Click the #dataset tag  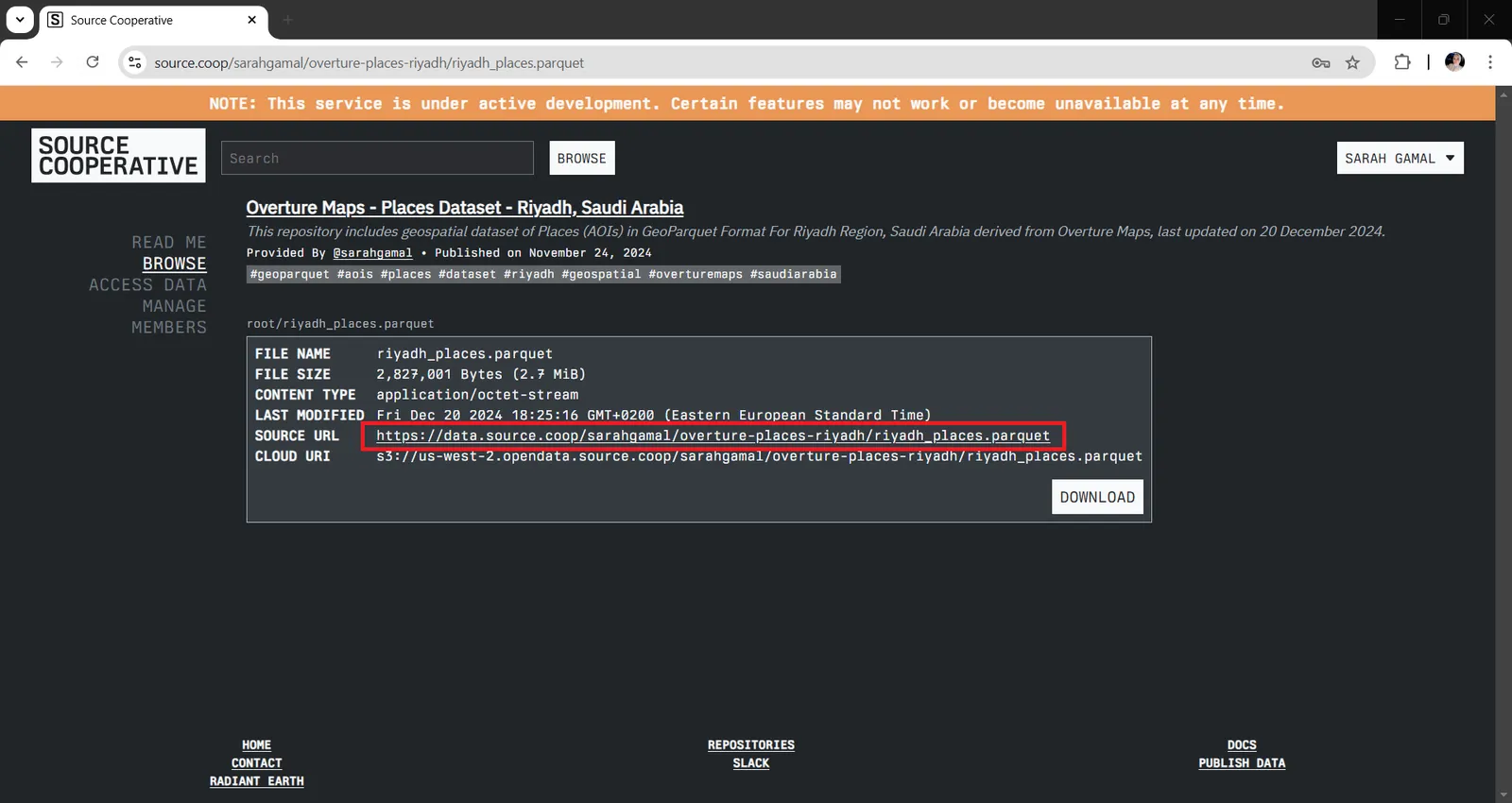pos(467,274)
